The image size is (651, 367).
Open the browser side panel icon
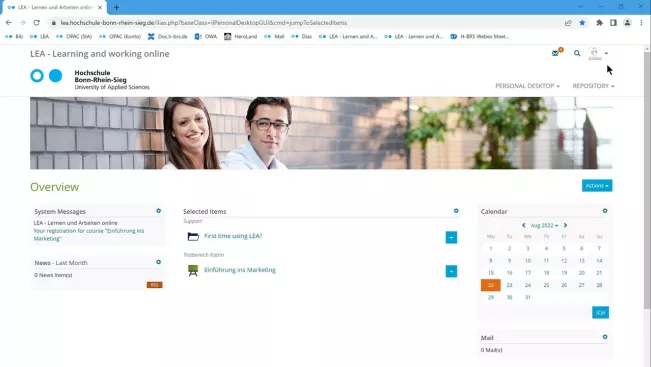[x=613, y=23]
